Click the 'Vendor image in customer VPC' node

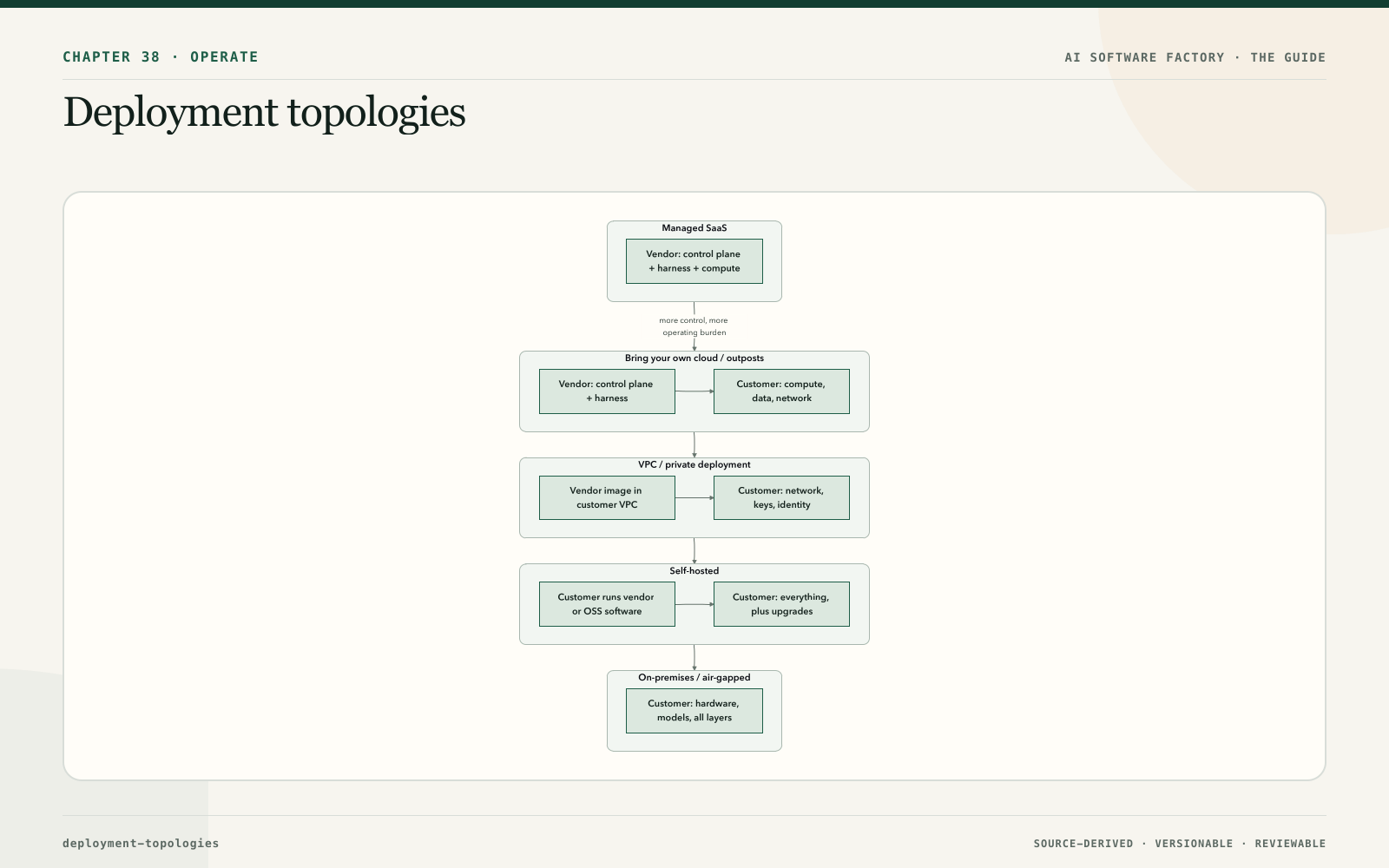[607, 497]
